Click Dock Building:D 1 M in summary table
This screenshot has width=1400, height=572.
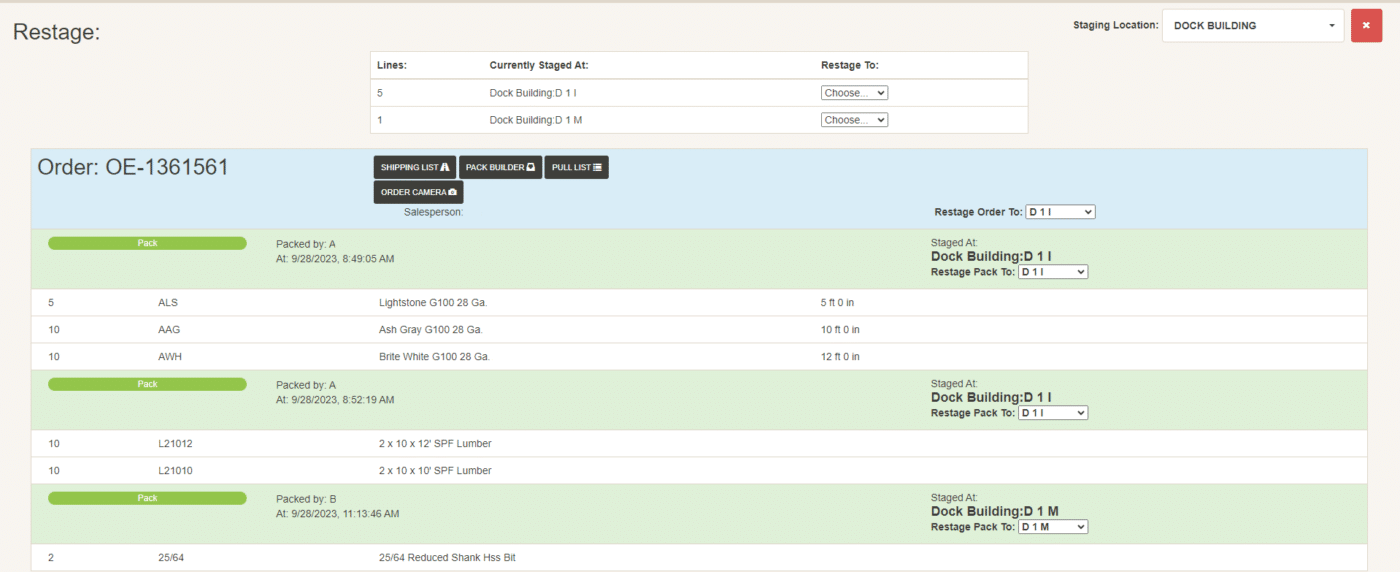click(x=534, y=120)
